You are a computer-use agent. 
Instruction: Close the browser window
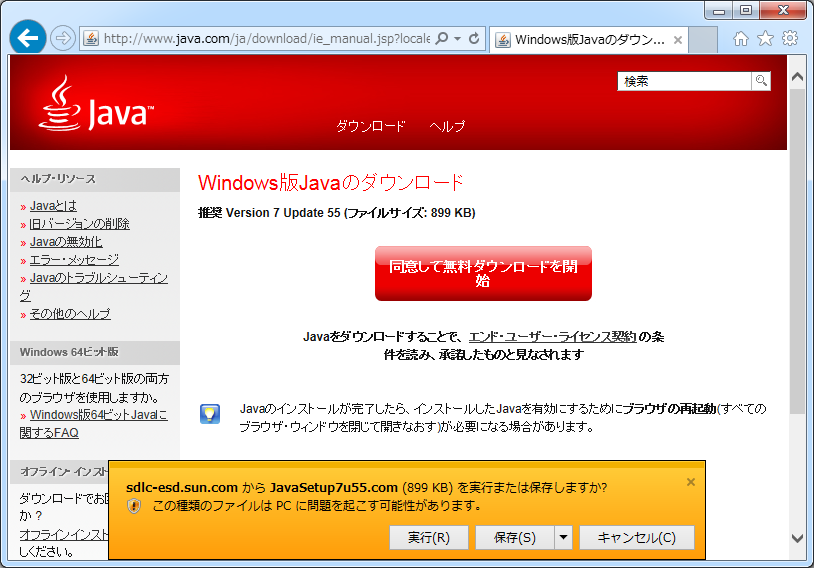tap(784, 10)
